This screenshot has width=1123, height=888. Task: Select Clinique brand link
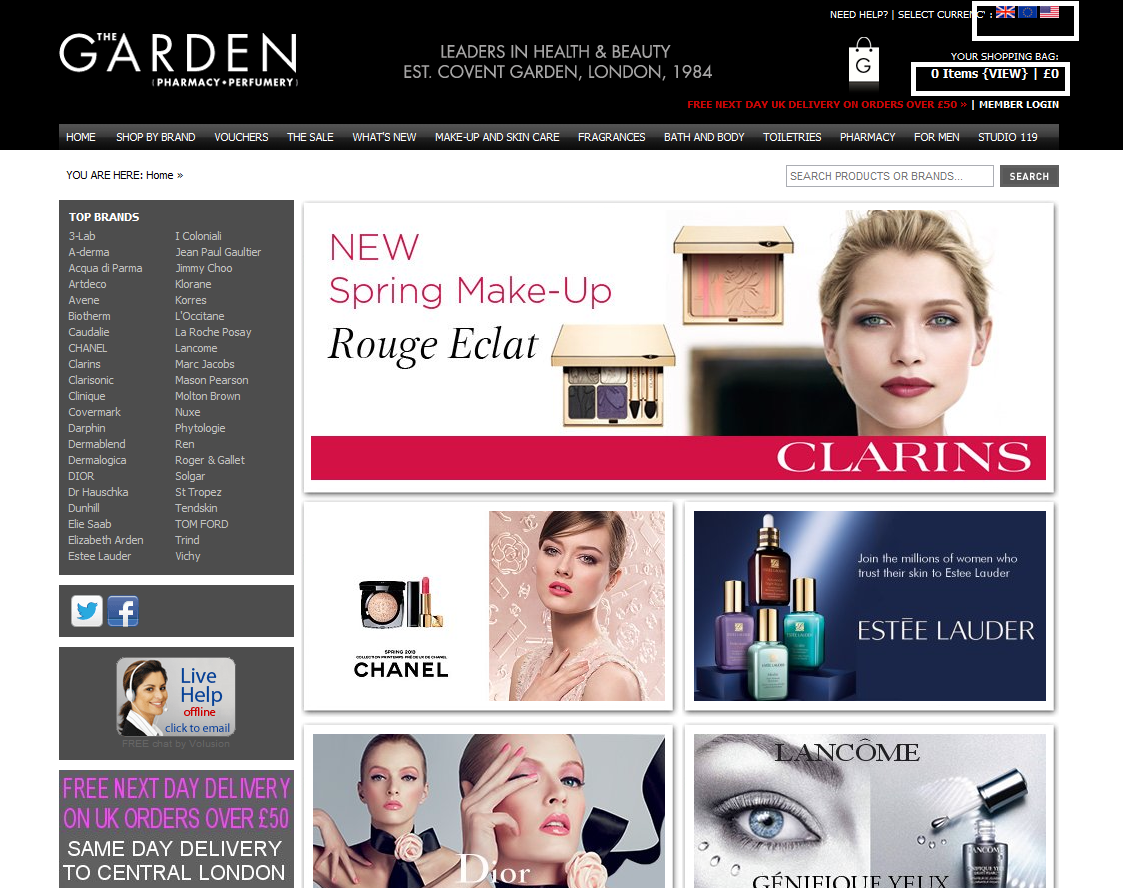click(87, 396)
